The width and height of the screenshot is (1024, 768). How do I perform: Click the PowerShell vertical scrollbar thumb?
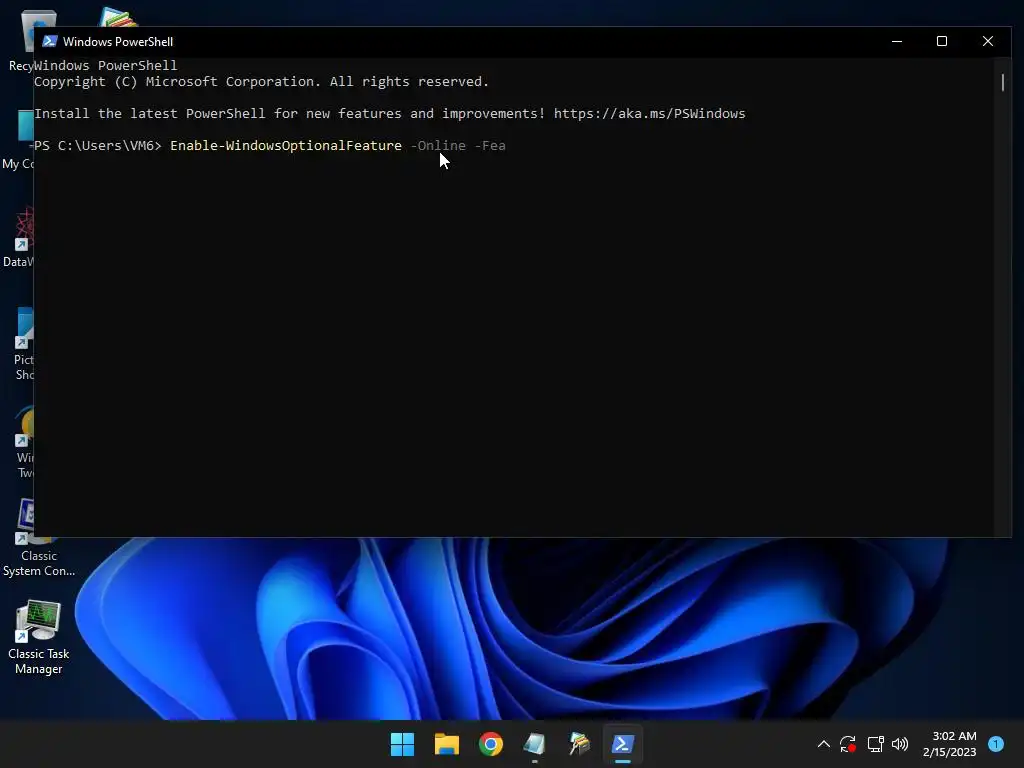(1002, 82)
